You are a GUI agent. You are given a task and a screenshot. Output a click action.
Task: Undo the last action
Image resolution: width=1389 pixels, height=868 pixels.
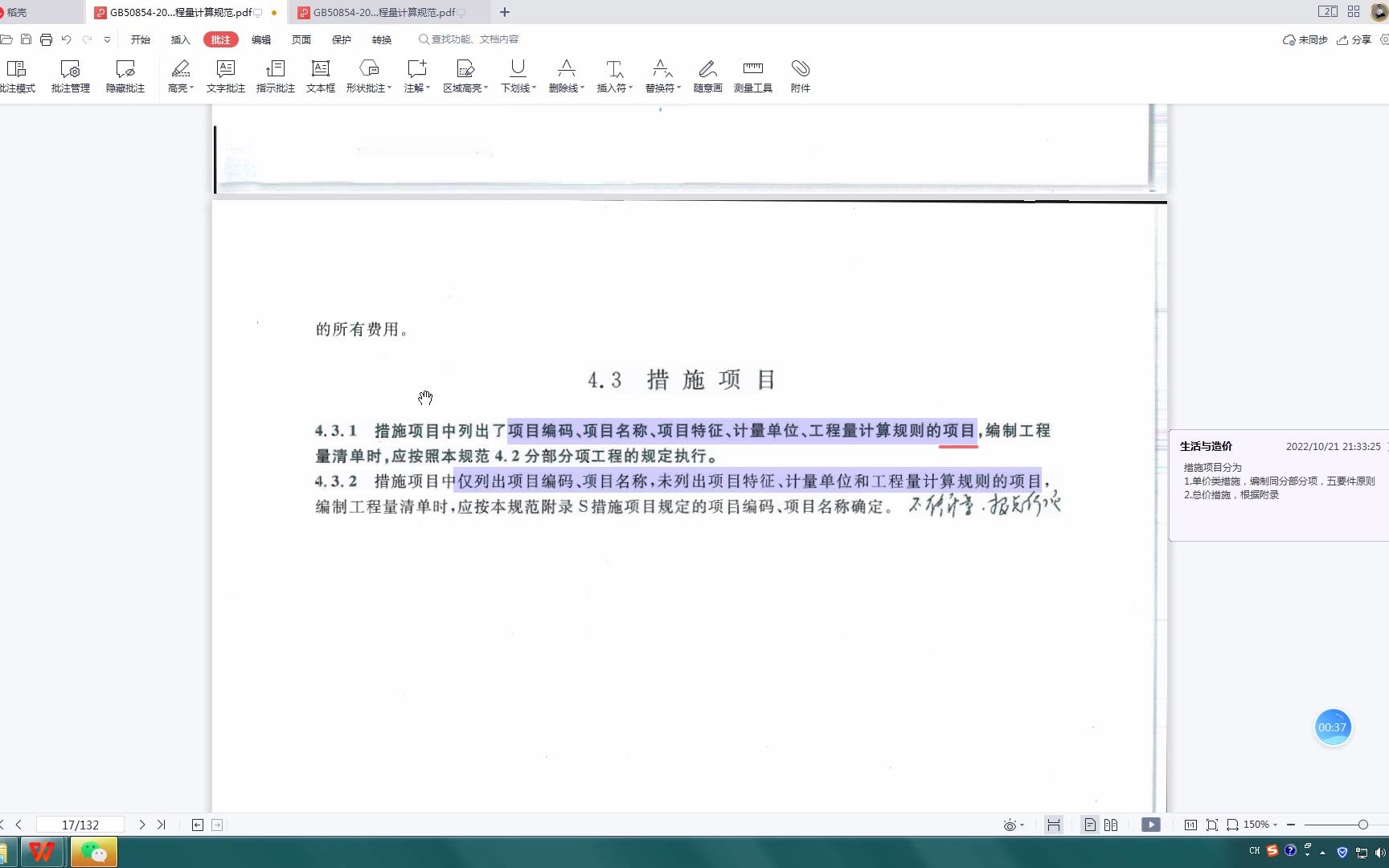tap(67, 39)
